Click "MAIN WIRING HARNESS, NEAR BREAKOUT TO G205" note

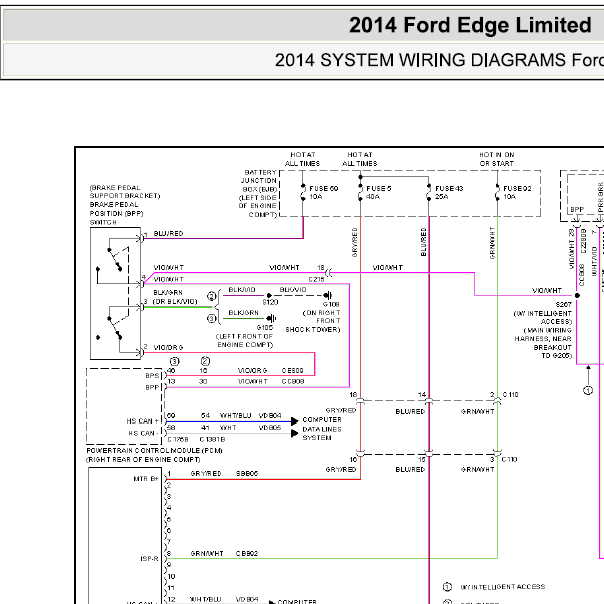click(x=543, y=343)
